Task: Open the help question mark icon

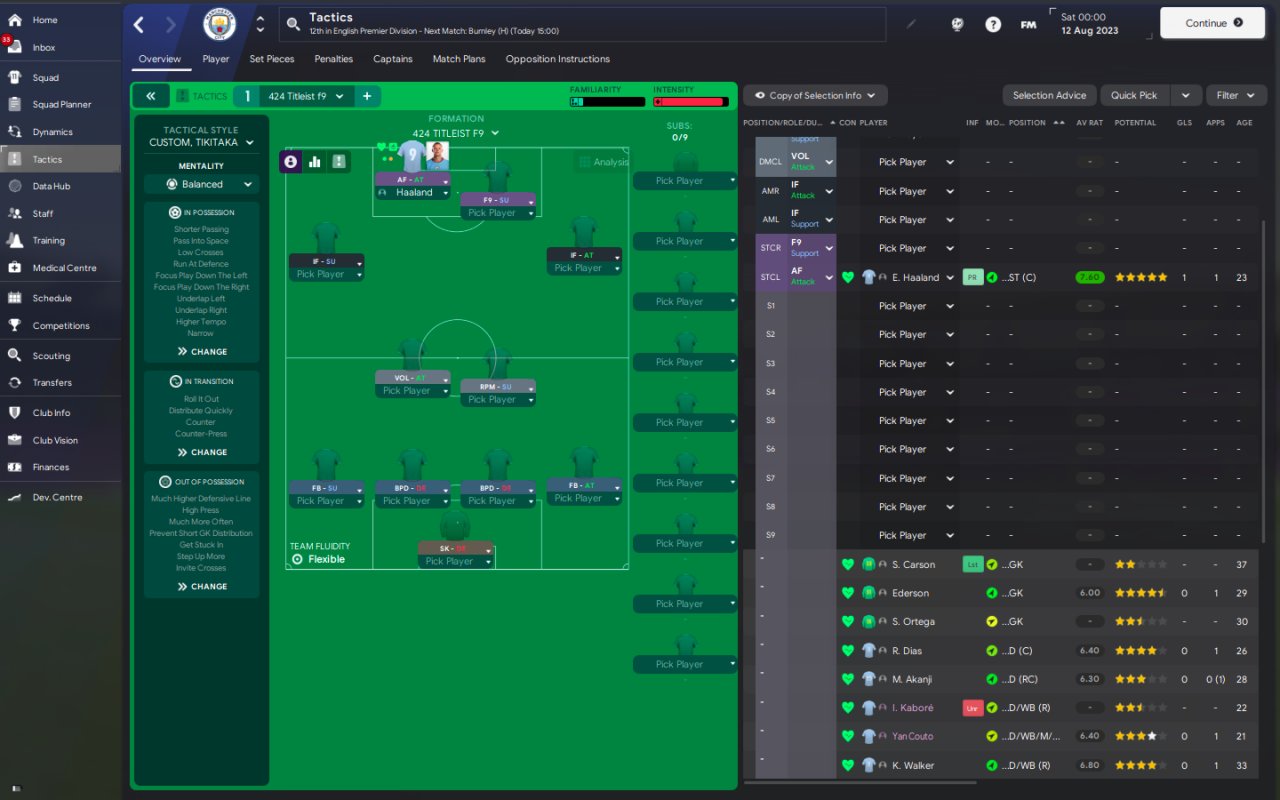Action: pos(993,24)
